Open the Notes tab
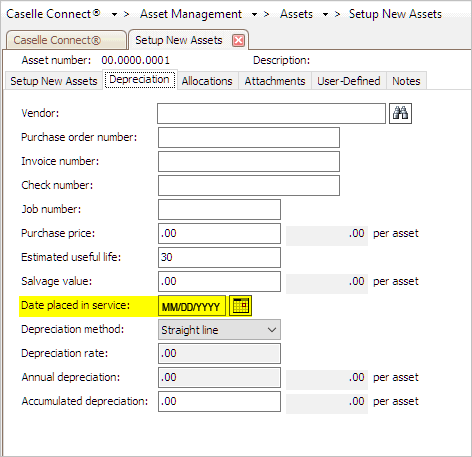The height and width of the screenshot is (457, 472). [406, 81]
